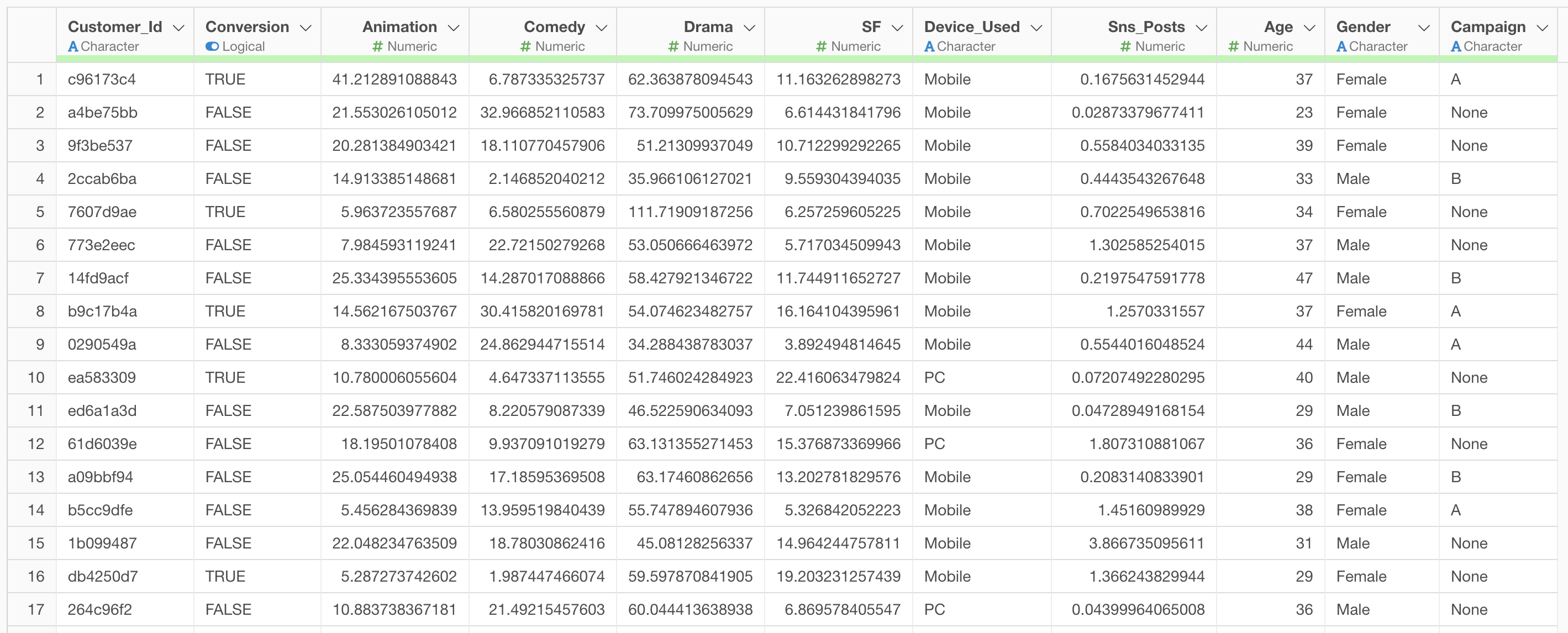Click Drama value 60.044413638938
The width and height of the screenshot is (1568, 633).
[x=690, y=609]
